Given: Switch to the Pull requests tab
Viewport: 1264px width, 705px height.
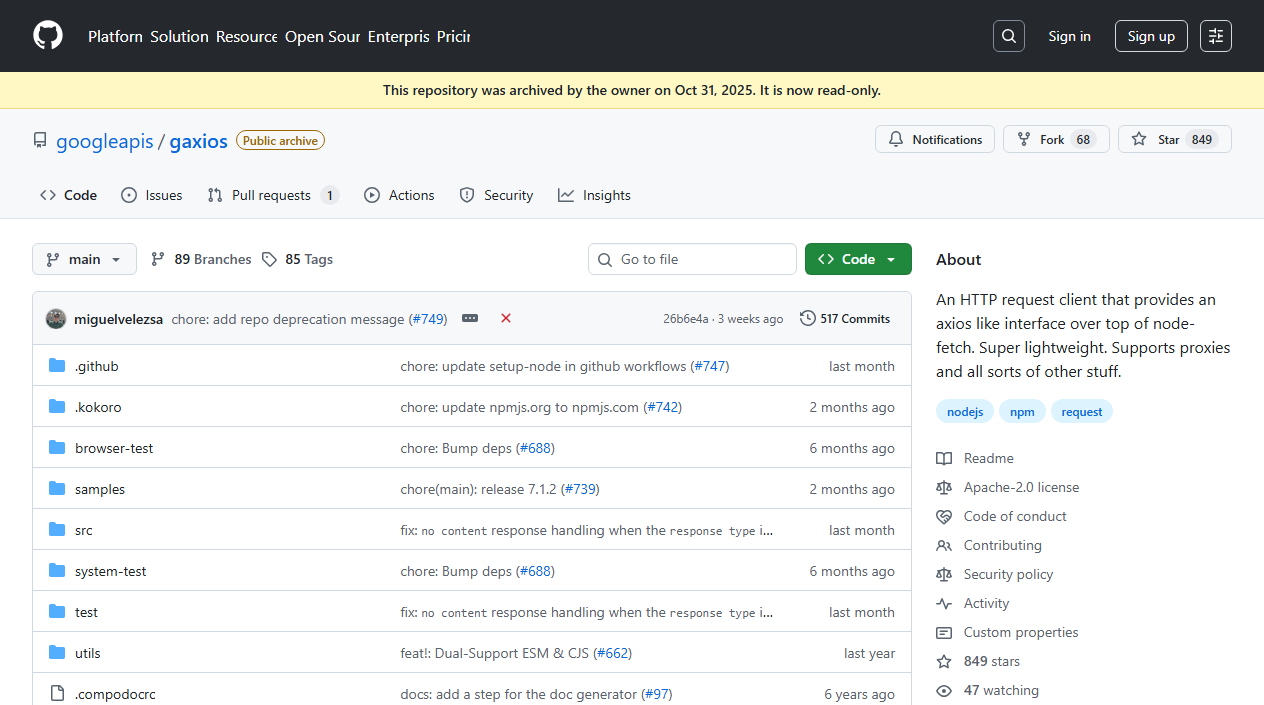Looking at the screenshot, I should [273, 195].
